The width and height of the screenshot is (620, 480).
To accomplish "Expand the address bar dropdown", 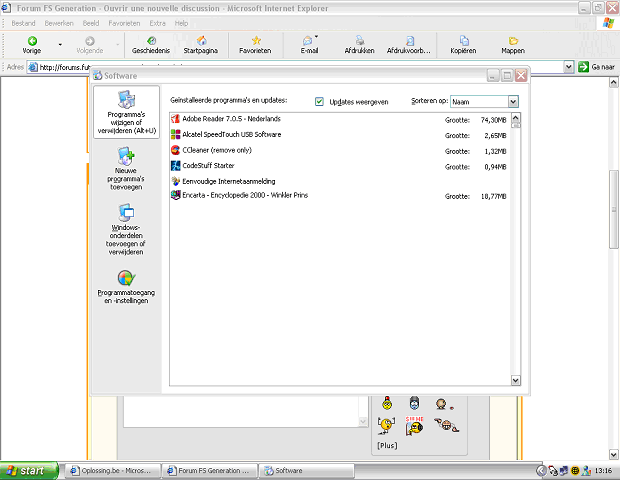I will 569,67.
